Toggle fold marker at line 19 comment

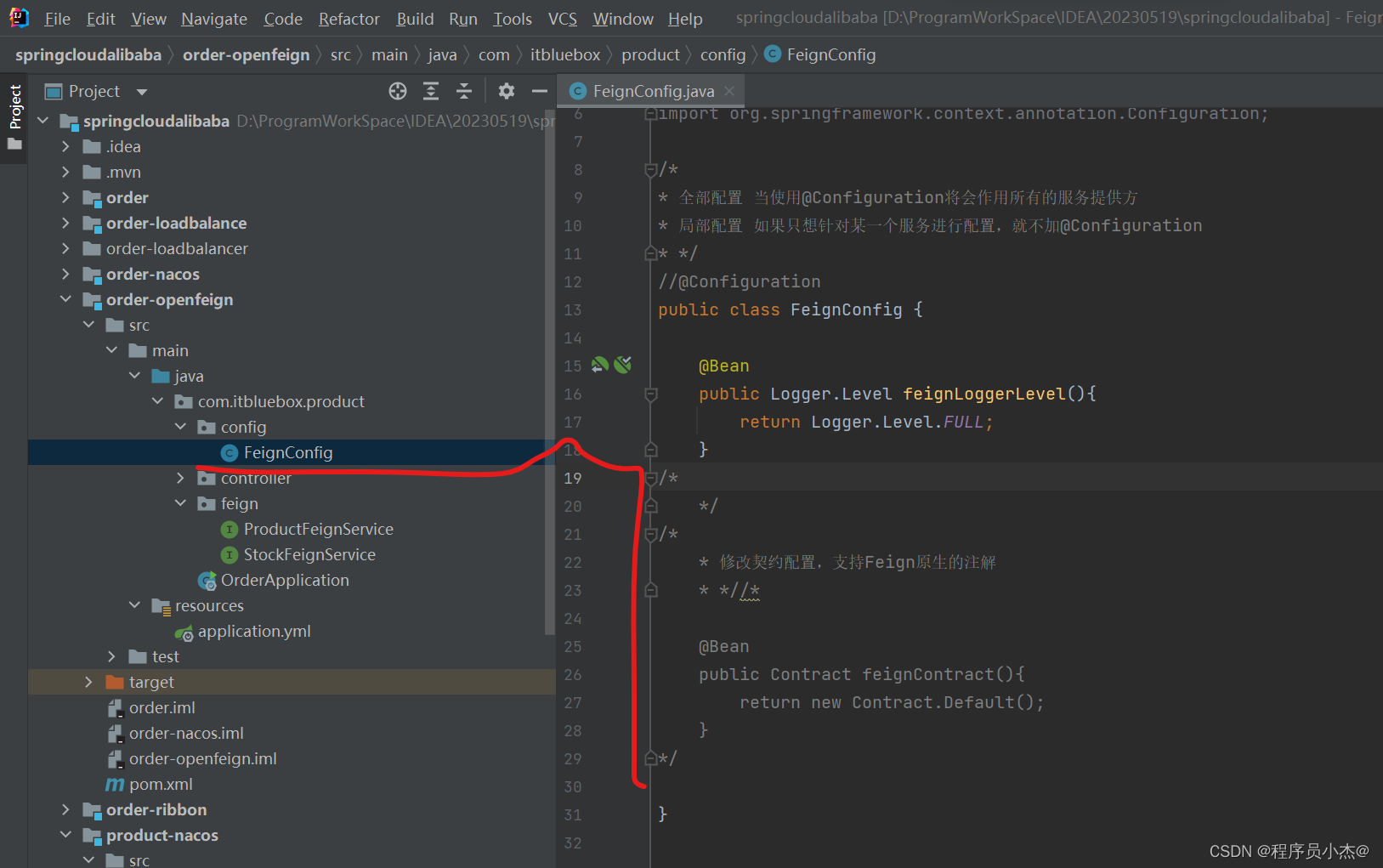coord(651,478)
